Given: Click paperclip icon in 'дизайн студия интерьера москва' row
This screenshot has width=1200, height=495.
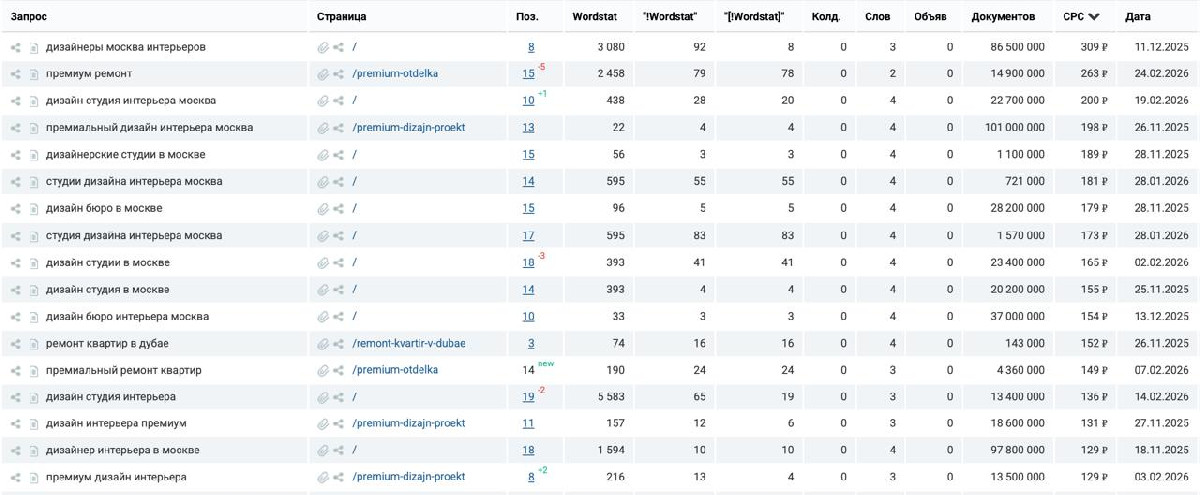Looking at the screenshot, I should pos(323,101).
